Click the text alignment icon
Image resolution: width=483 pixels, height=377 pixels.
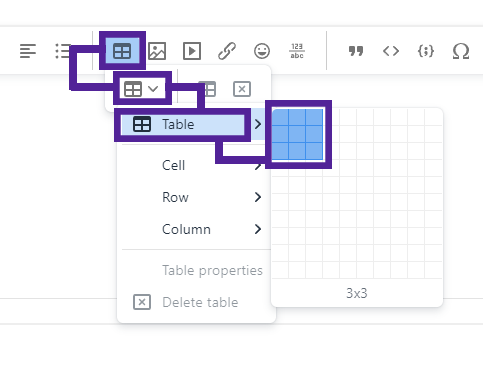(x=28, y=51)
